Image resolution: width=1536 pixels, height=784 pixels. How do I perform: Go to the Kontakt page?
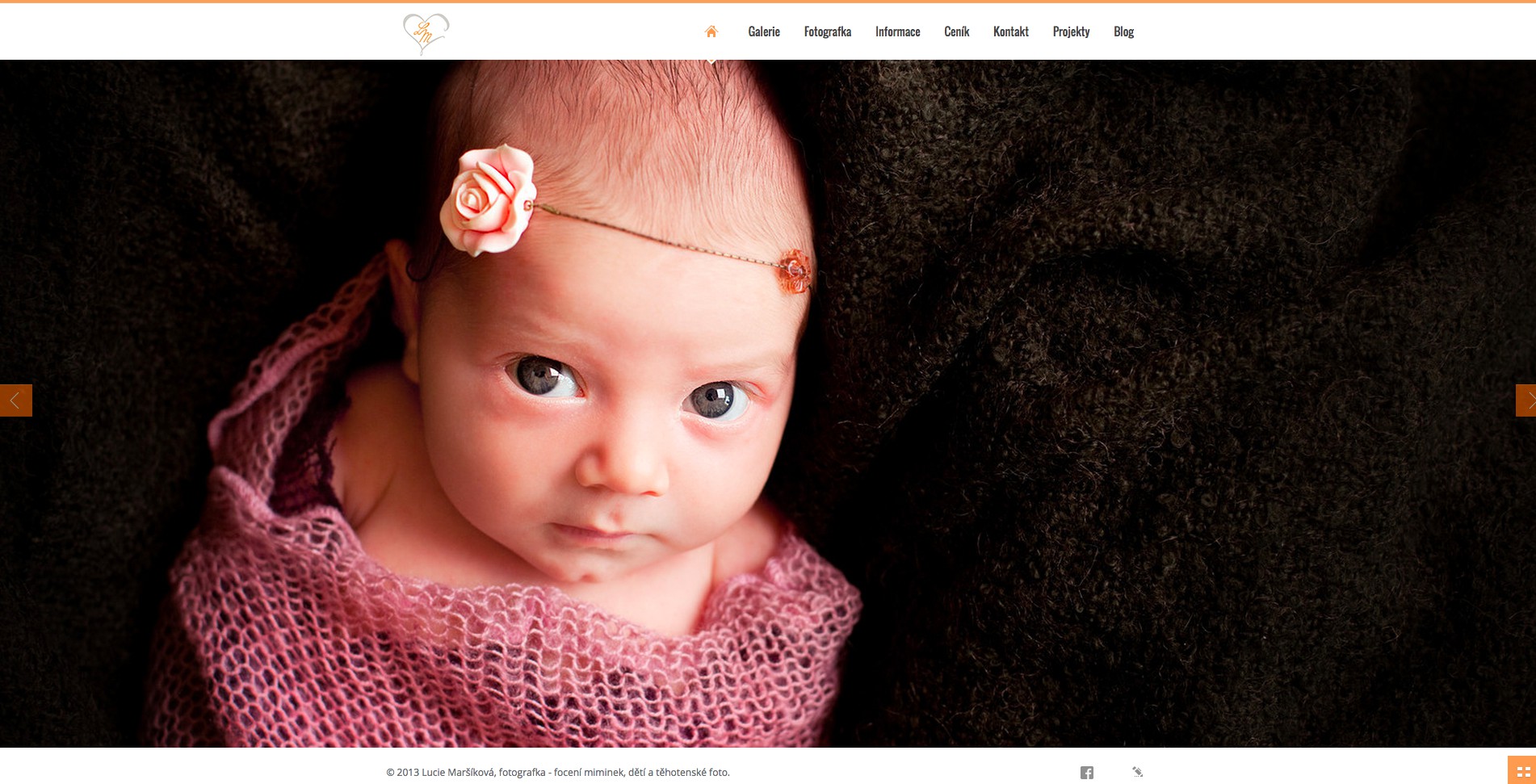coord(1011,31)
